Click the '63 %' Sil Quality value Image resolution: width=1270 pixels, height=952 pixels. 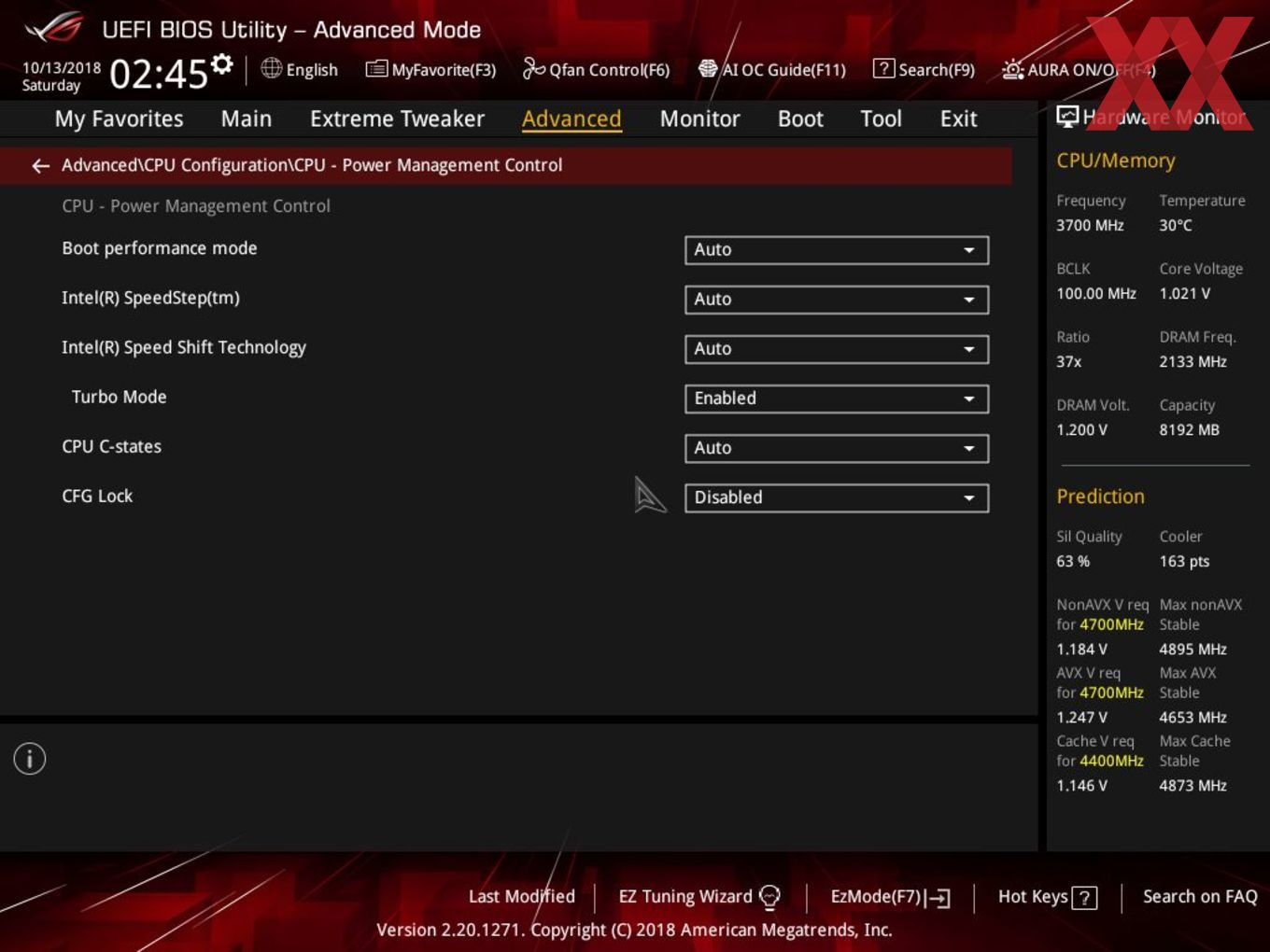(x=1073, y=561)
